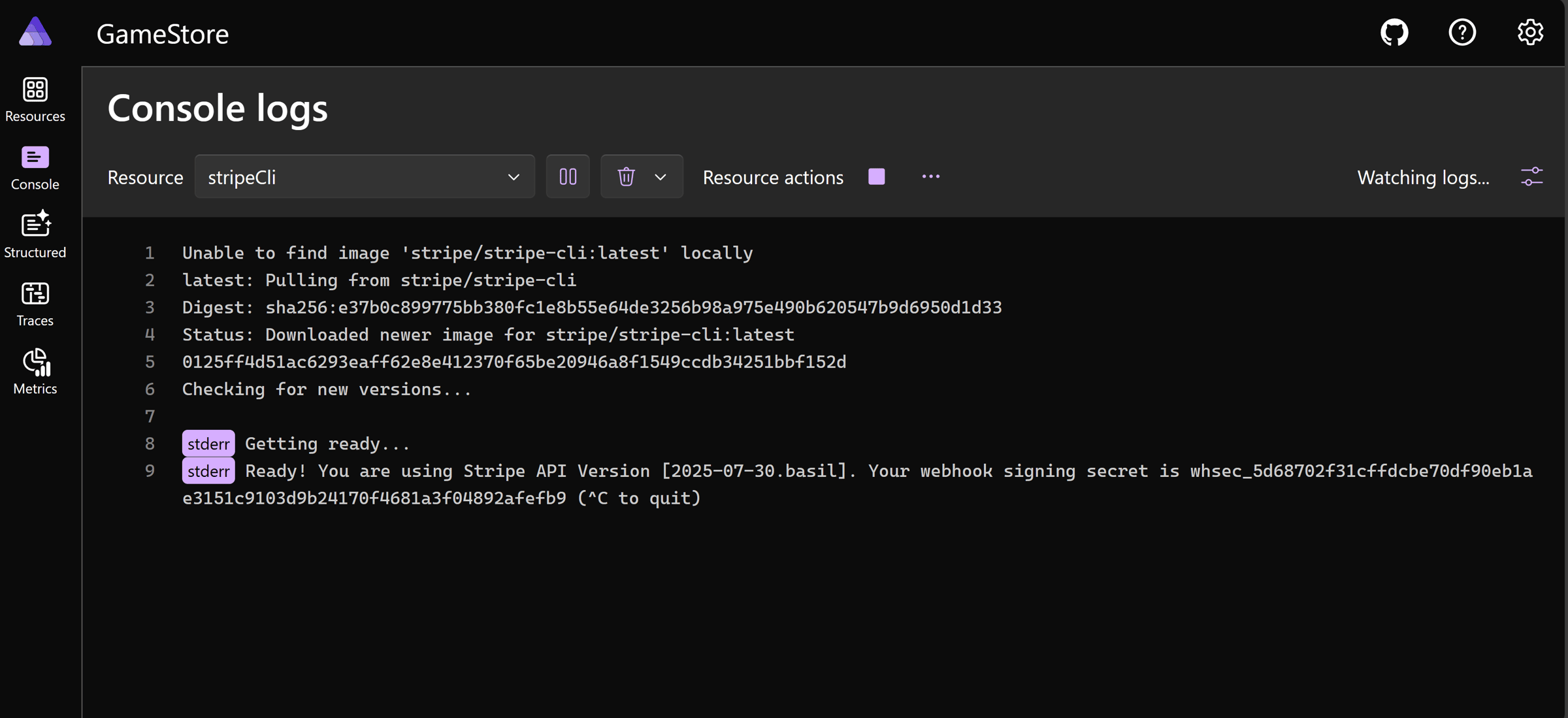Click log line 'latest: Pulling from stripe/stripe-cli'
This screenshot has width=1568, height=718.
coord(379,280)
